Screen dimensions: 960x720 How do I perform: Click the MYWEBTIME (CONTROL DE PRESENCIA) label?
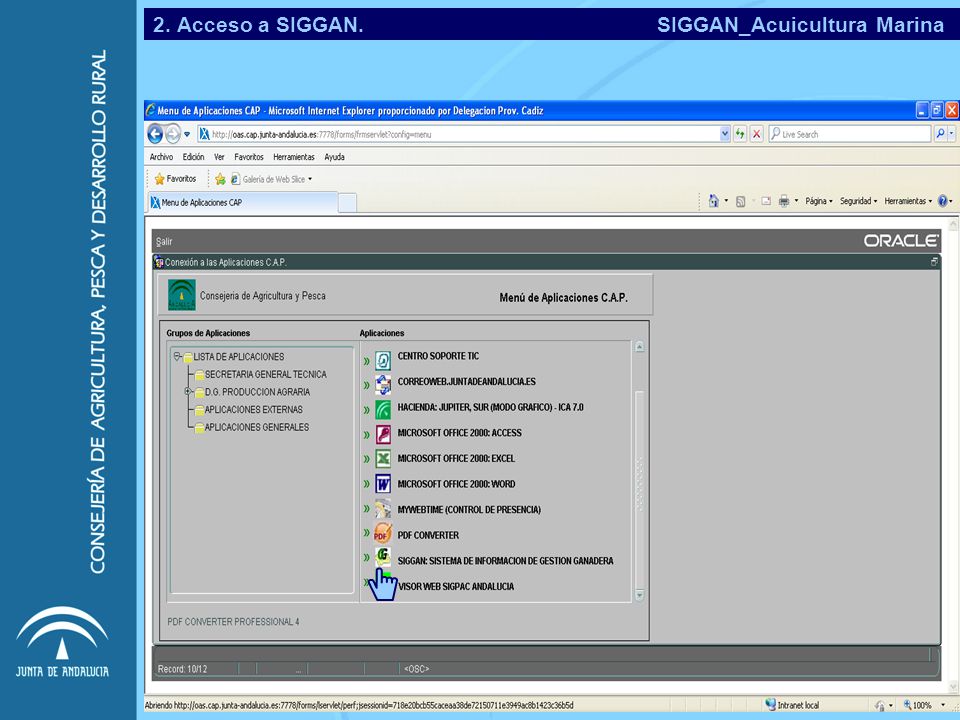469,509
